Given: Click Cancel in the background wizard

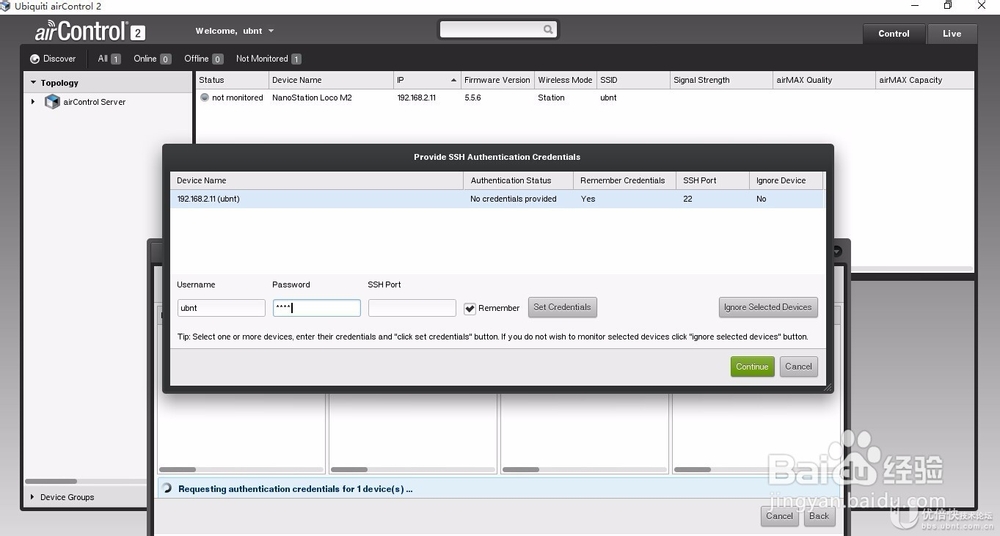Looking at the screenshot, I should pyautogui.click(x=779, y=516).
